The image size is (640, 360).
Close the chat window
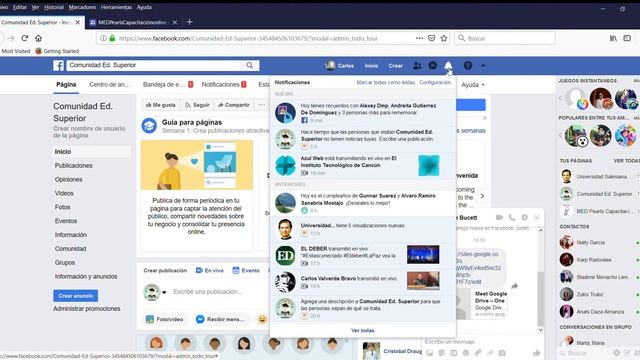(537, 218)
